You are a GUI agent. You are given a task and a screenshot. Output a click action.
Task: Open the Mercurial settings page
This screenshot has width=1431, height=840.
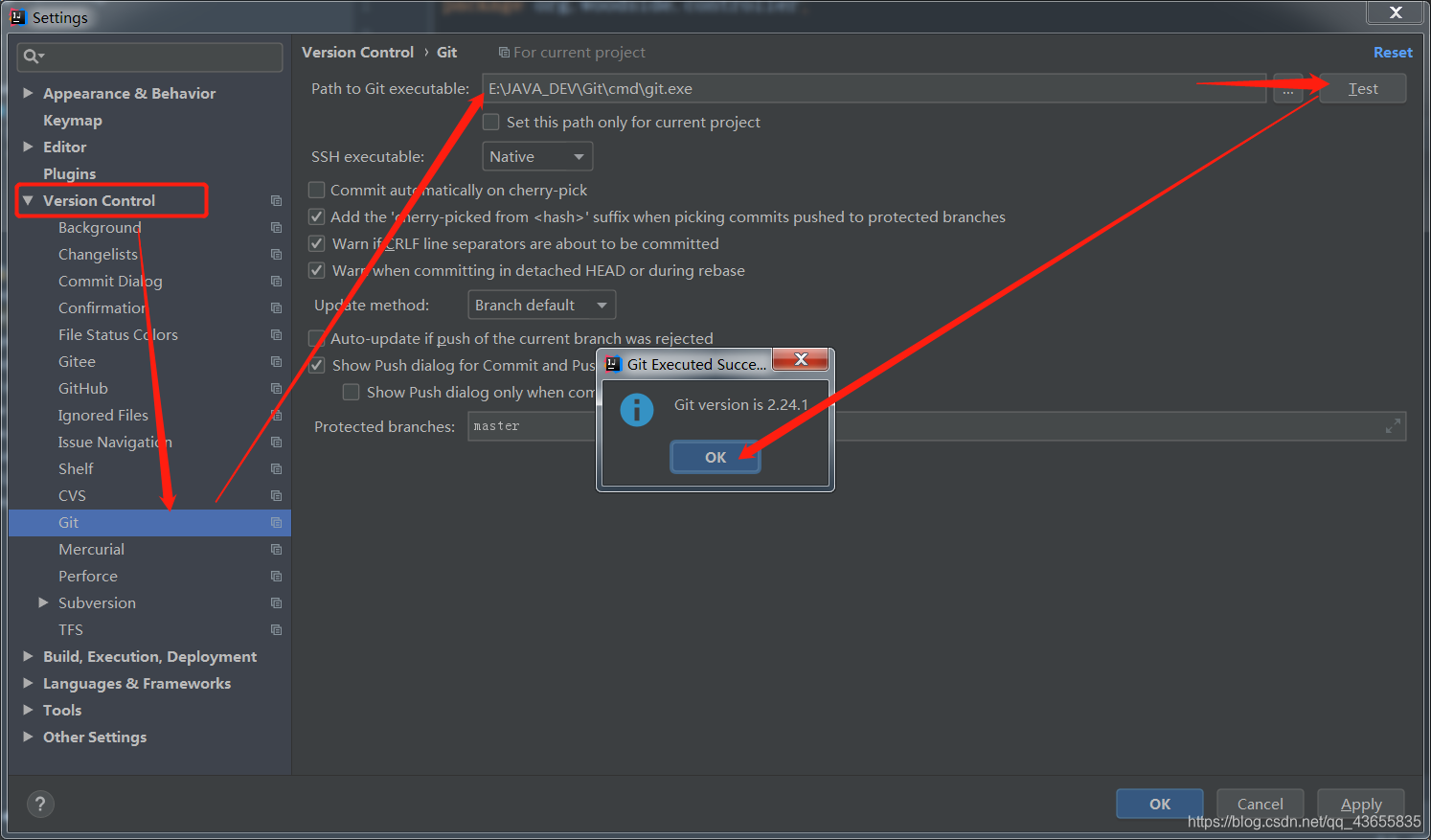(92, 550)
